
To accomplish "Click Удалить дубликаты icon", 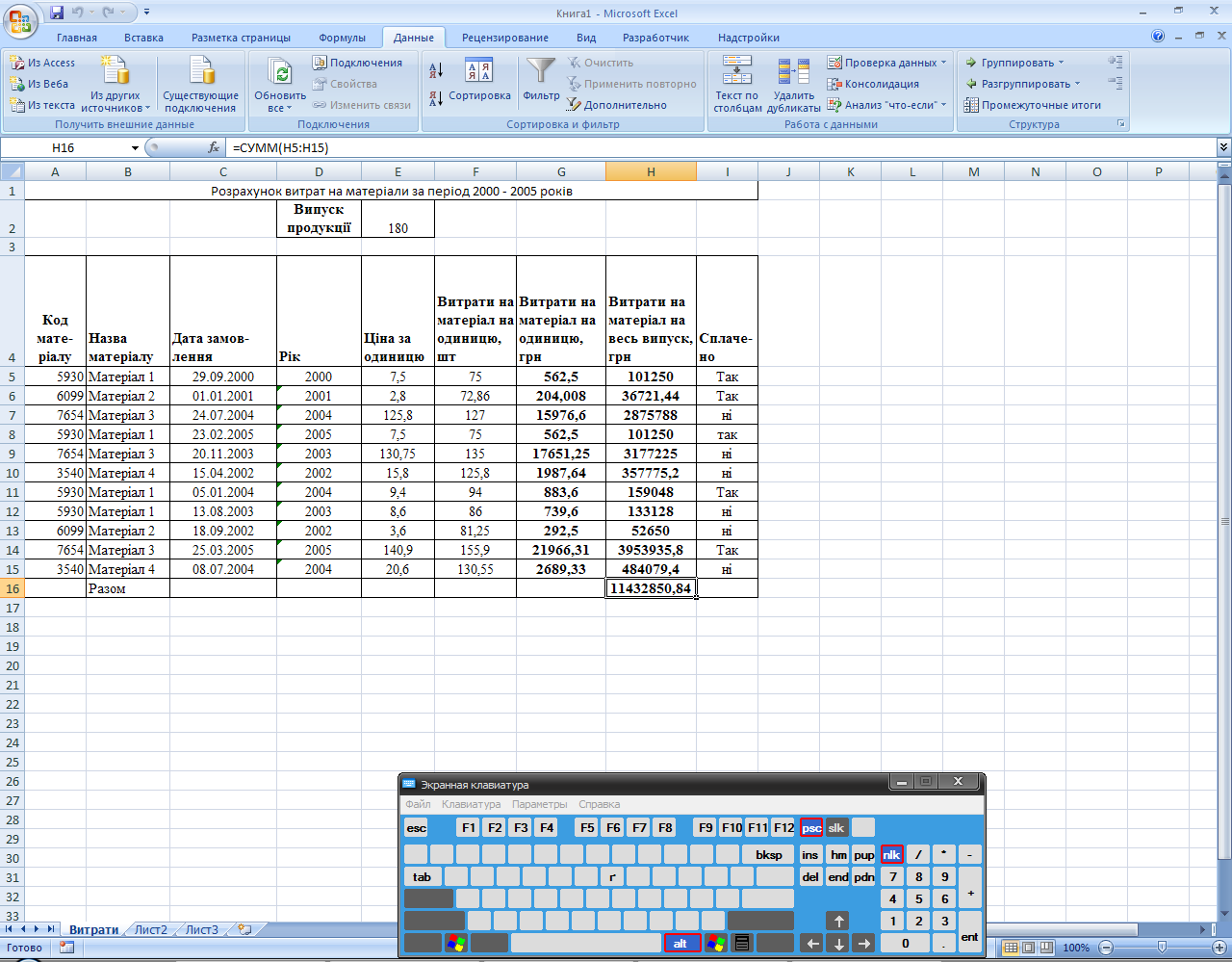I will pos(793,72).
